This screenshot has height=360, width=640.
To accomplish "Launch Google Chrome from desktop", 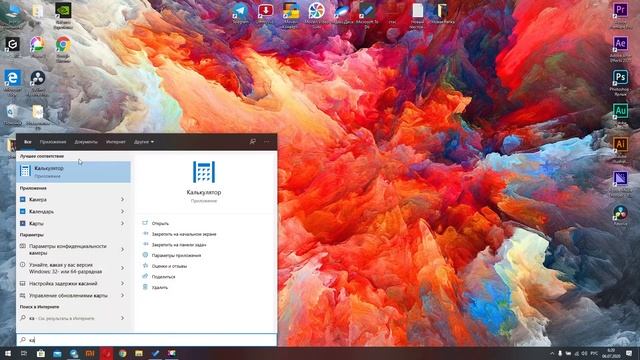I will click(x=63, y=44).
